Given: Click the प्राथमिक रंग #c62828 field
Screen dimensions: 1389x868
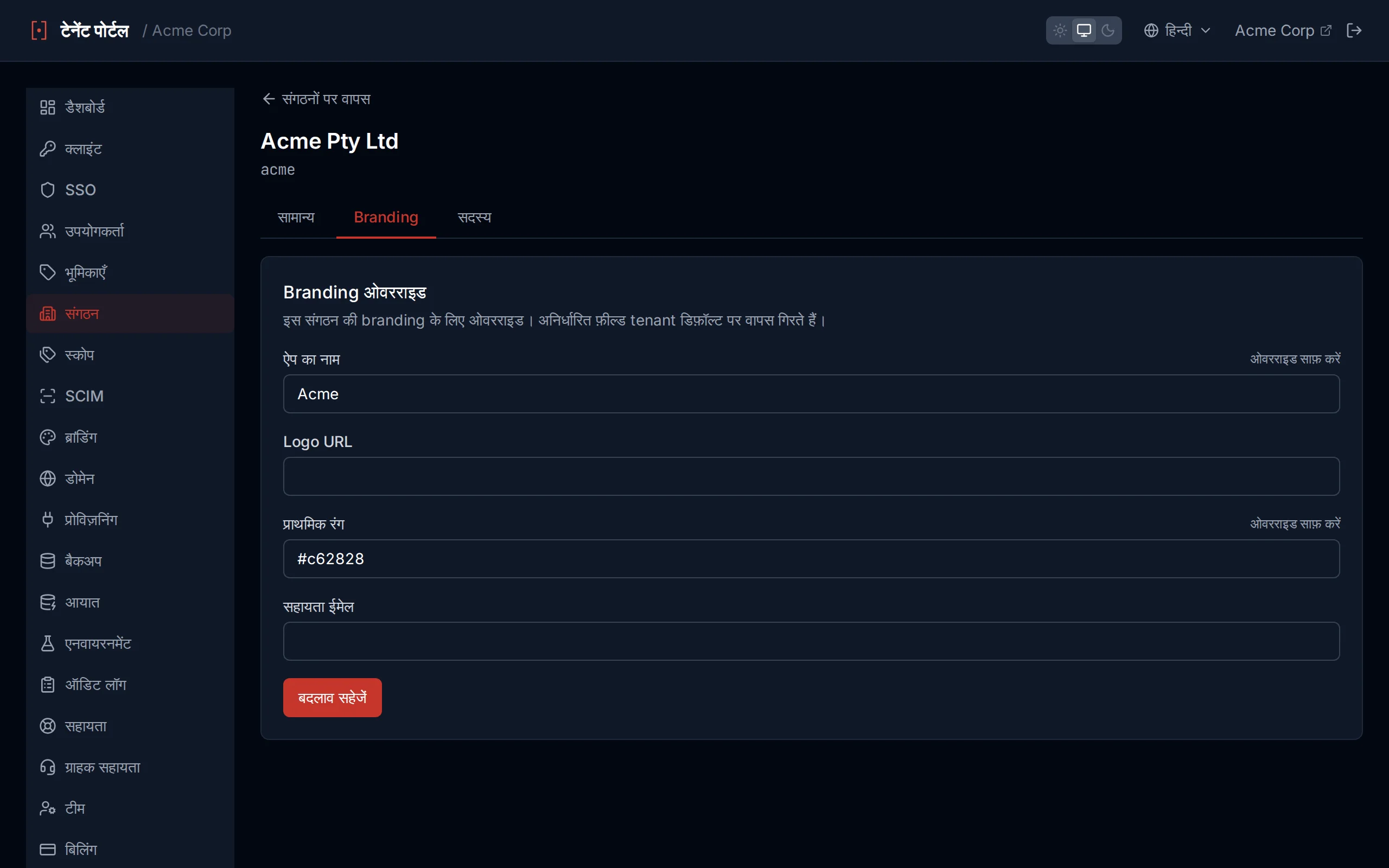Looking at the screenshot, I should pyautogui.click(x=811, y=559).
